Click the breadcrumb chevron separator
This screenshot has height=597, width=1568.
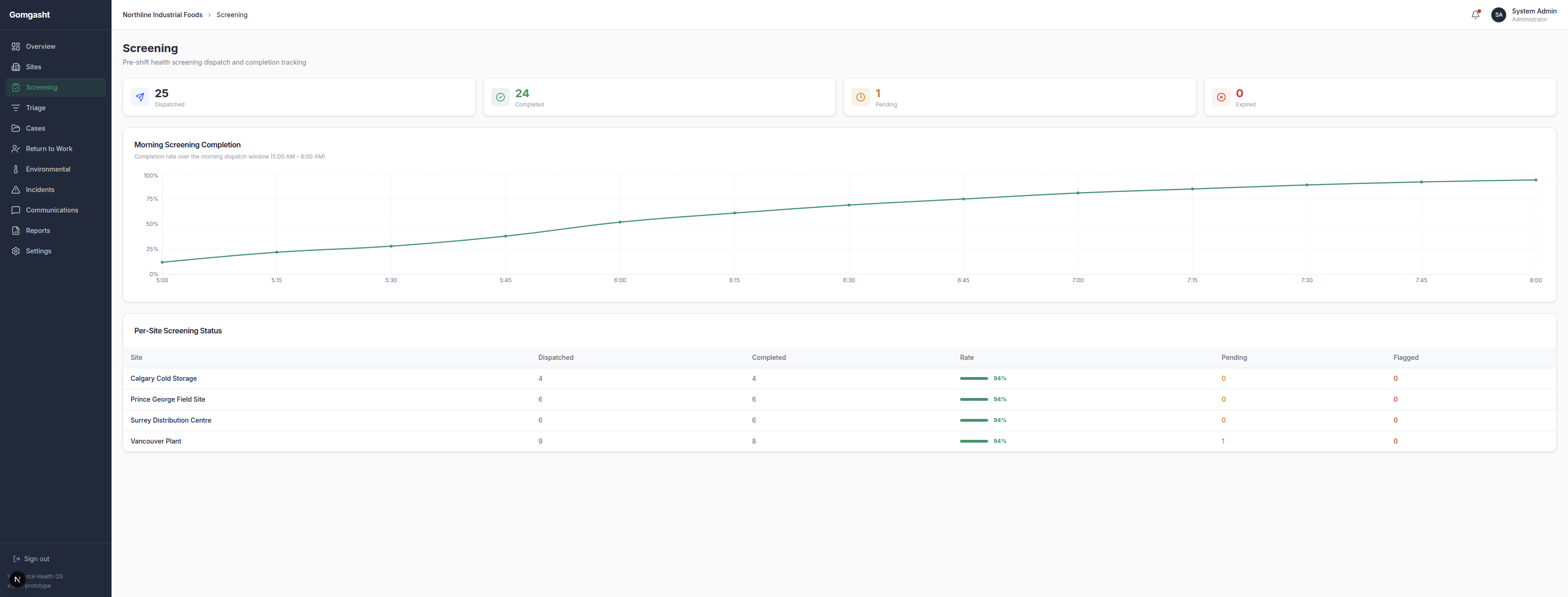click(210, 14)
